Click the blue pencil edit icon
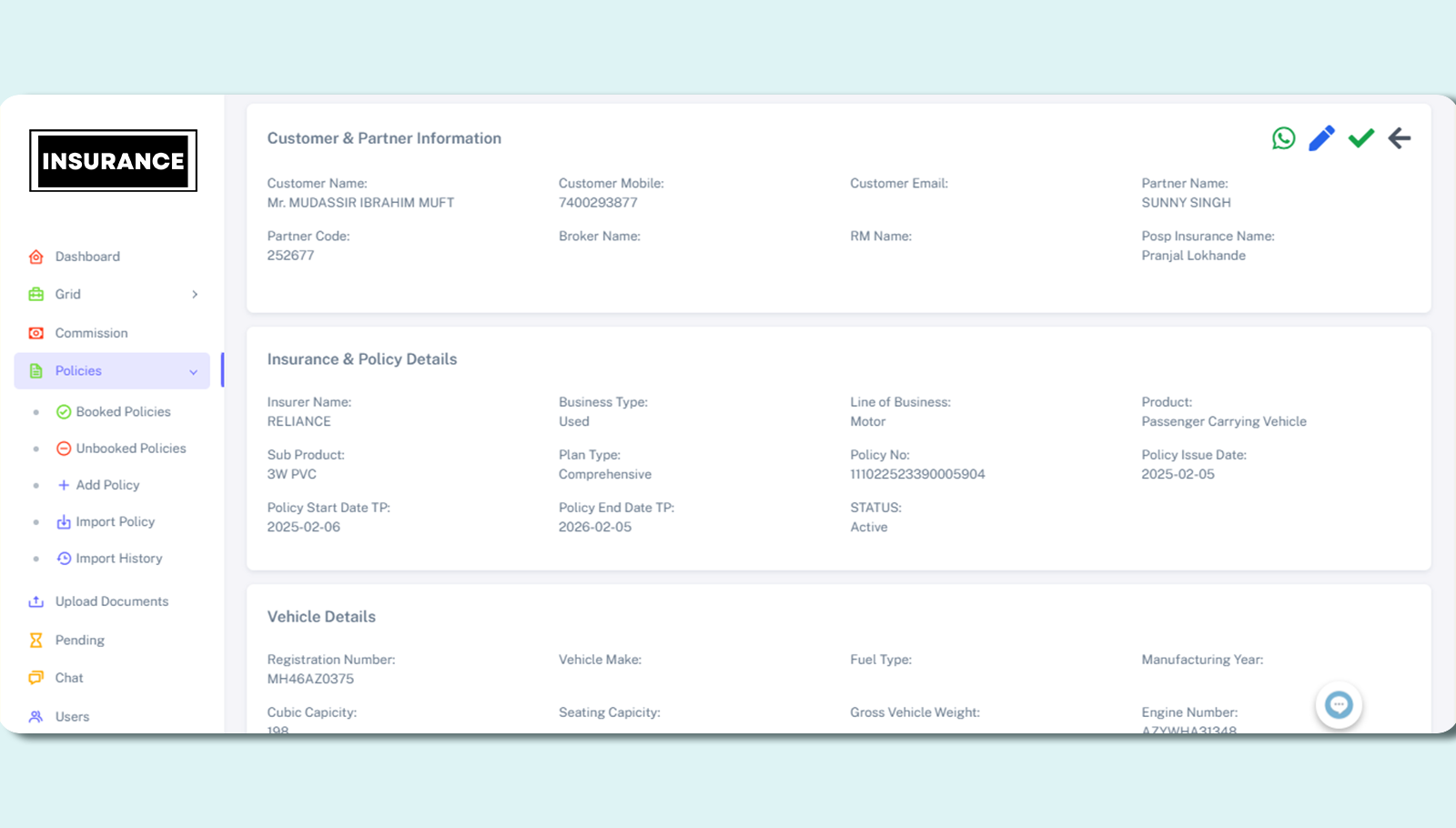Viewport: 1456px width, 828px height. [x=1321, y=138]
